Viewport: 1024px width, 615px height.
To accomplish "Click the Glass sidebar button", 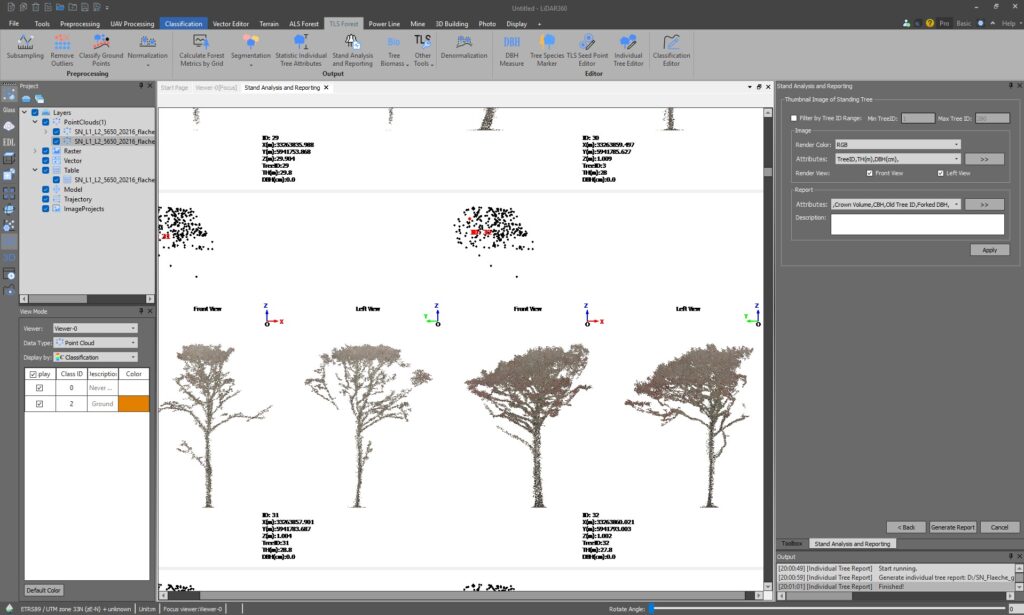I will tap(9, 110).
